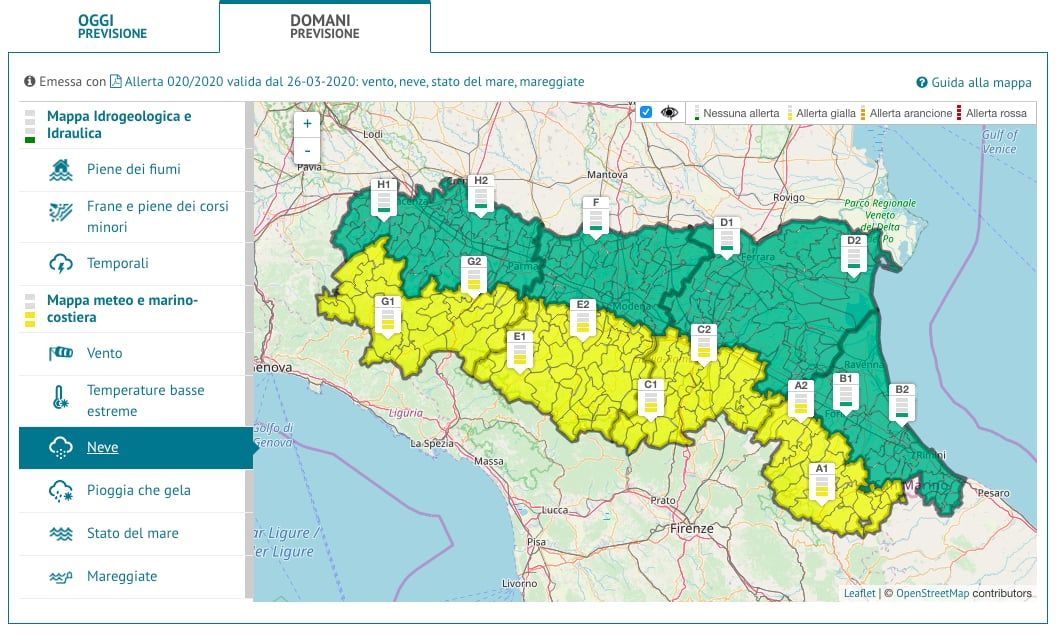Click the Temperature basse thermometer icon
The height and width of the screenshot is (635, 1057).
coord(61,400)
